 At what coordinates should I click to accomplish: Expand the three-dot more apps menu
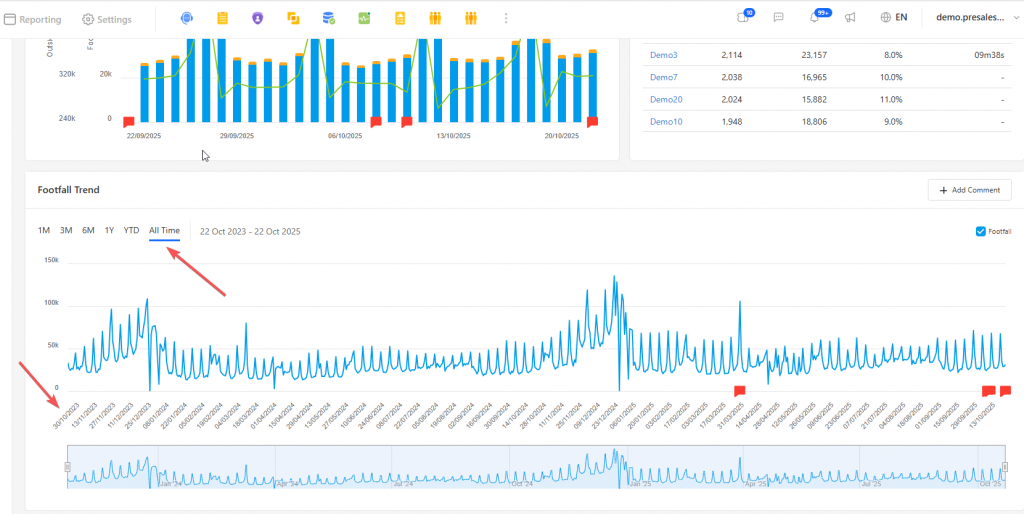pos(506,18)
